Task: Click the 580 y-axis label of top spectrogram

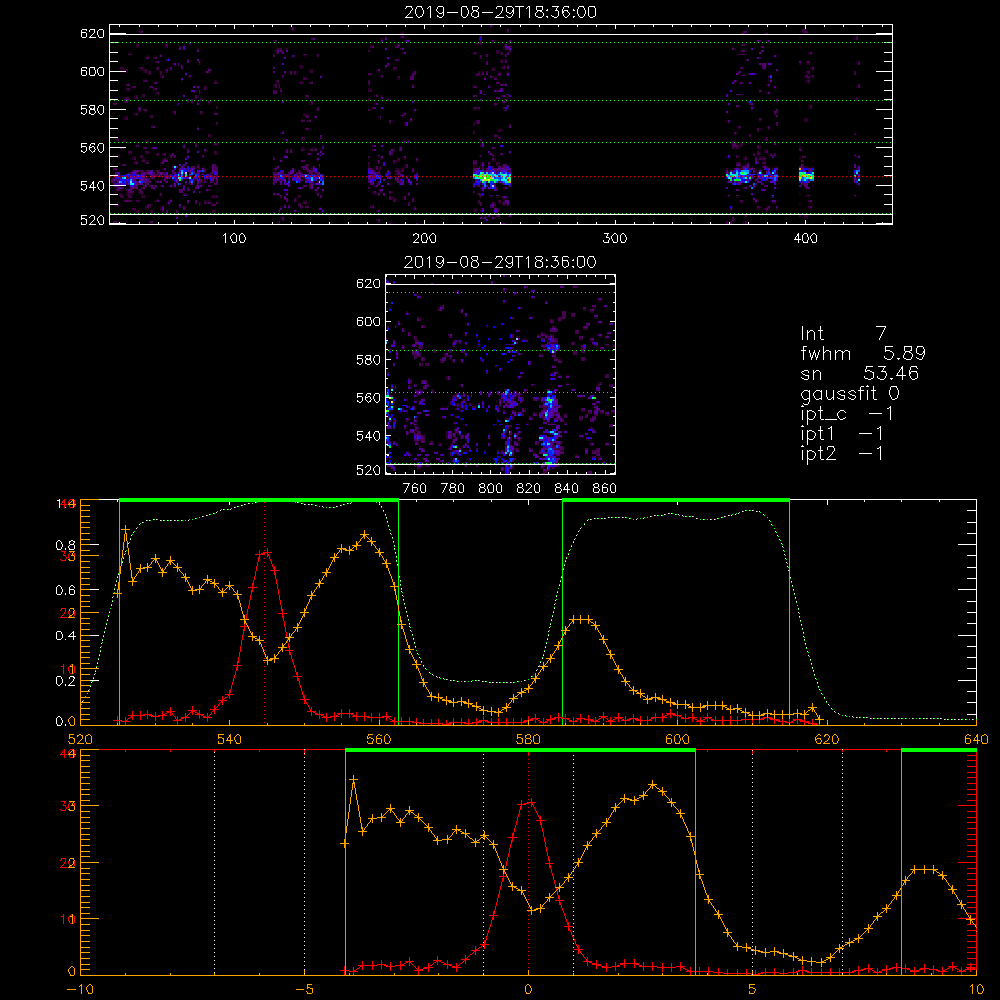Action: [92, 109]
